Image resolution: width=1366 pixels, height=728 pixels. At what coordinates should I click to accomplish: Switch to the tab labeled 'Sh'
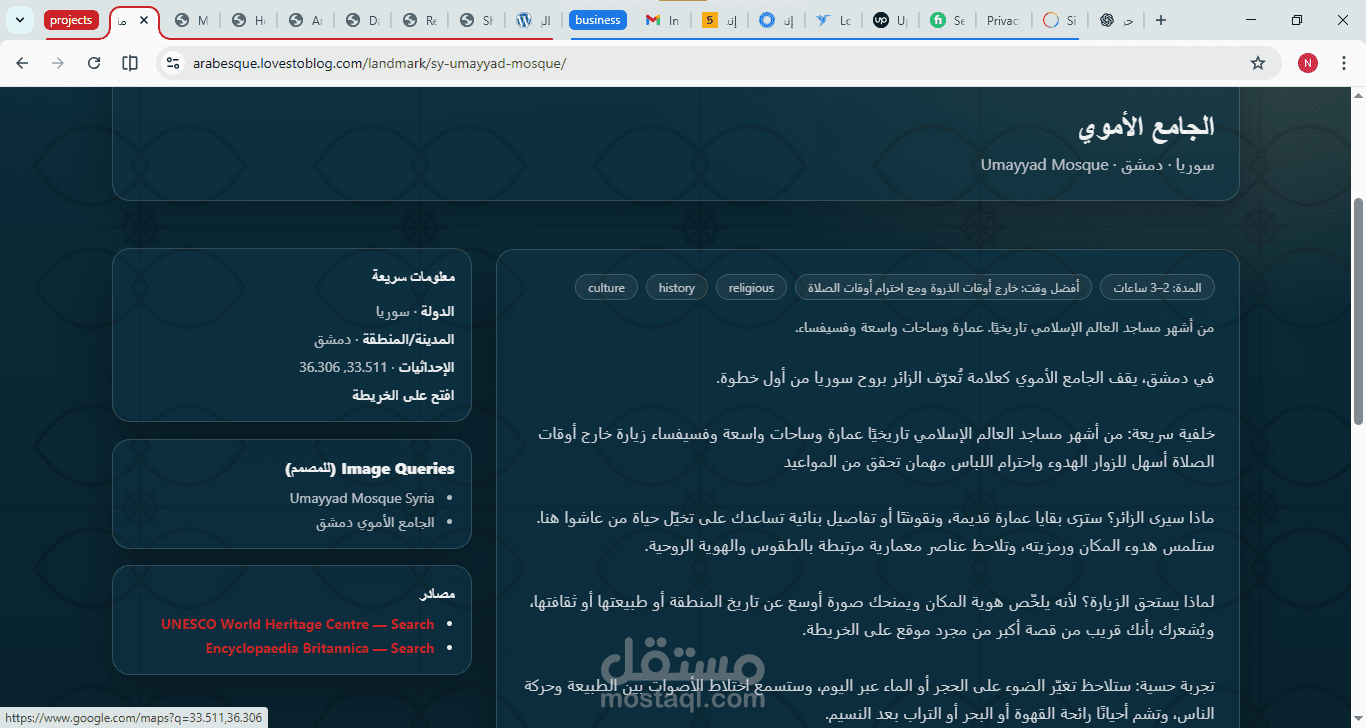point(476,20)
